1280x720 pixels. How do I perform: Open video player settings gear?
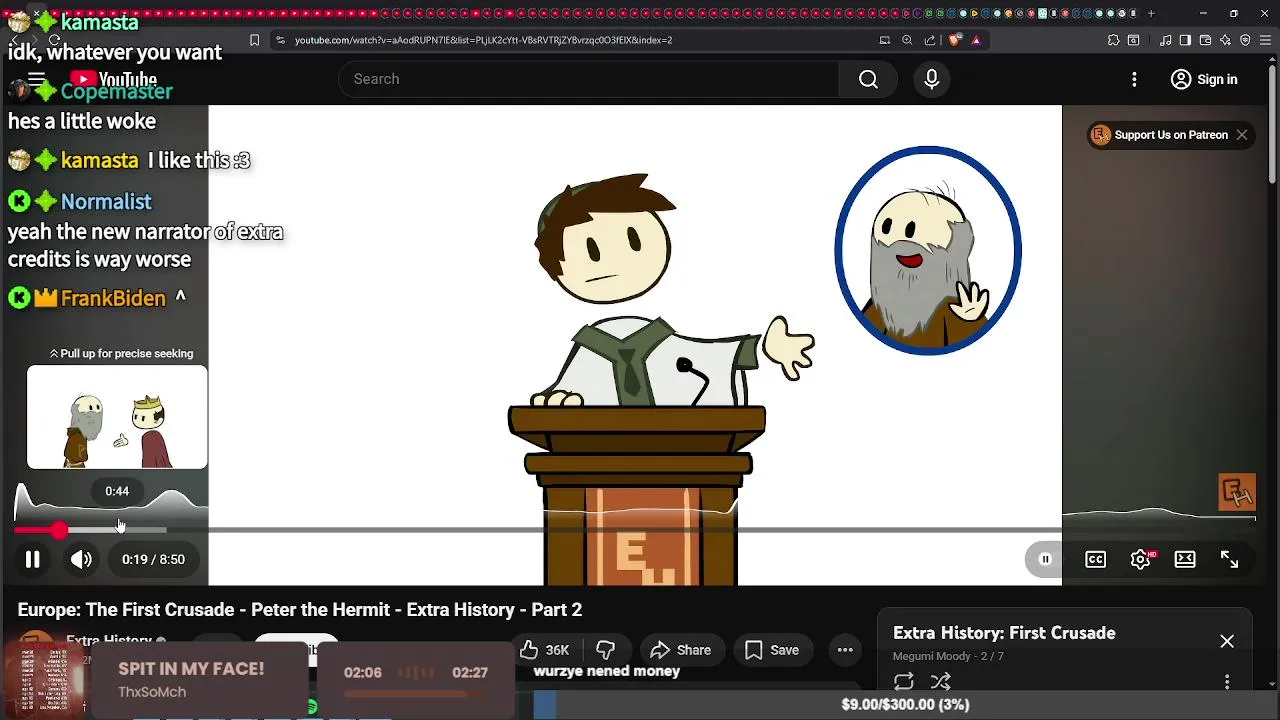click(x=1140, y=560)
